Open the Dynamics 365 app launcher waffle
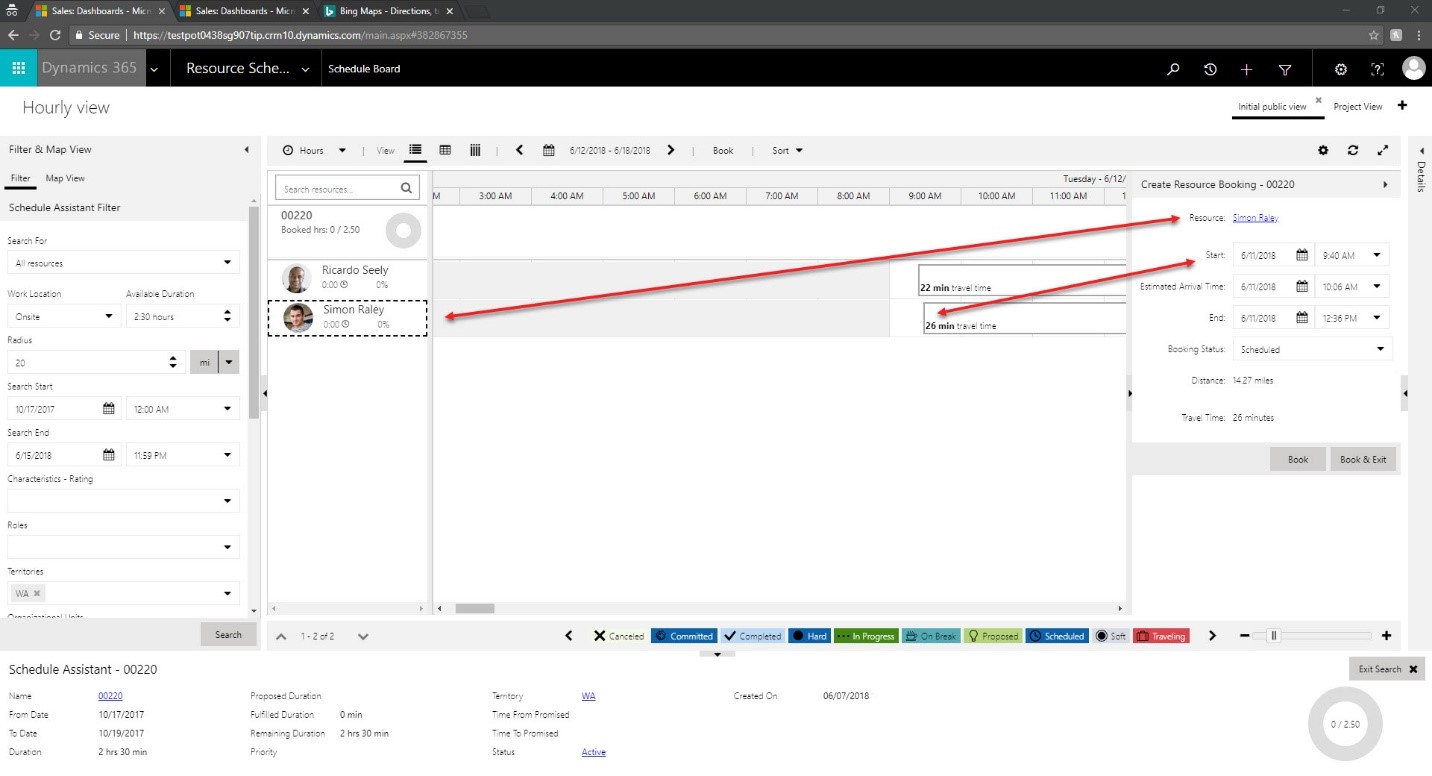 coord(18,69)
